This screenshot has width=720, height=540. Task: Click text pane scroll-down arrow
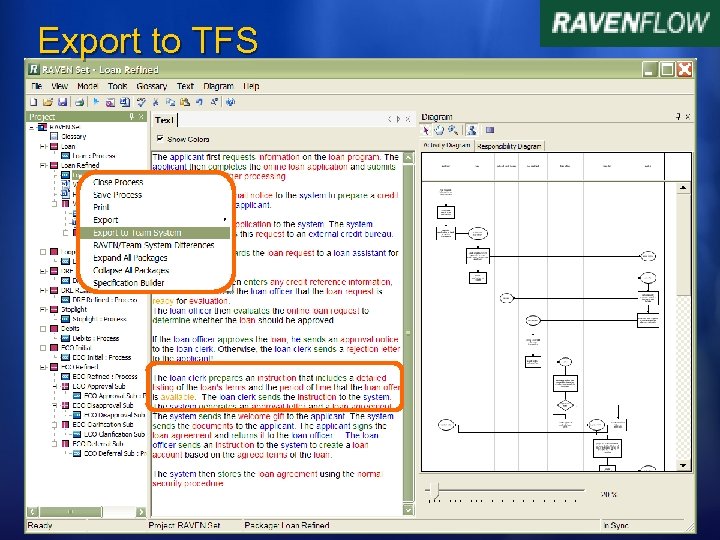point(408,509)
